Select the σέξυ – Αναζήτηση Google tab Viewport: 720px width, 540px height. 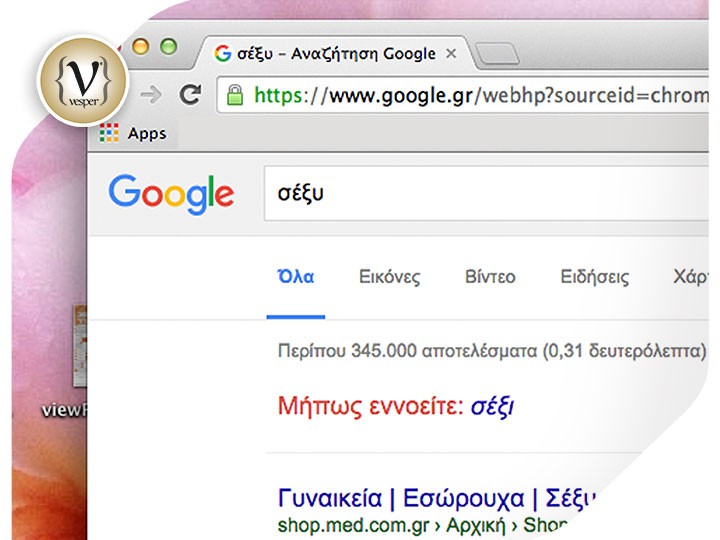click(335, 54)
